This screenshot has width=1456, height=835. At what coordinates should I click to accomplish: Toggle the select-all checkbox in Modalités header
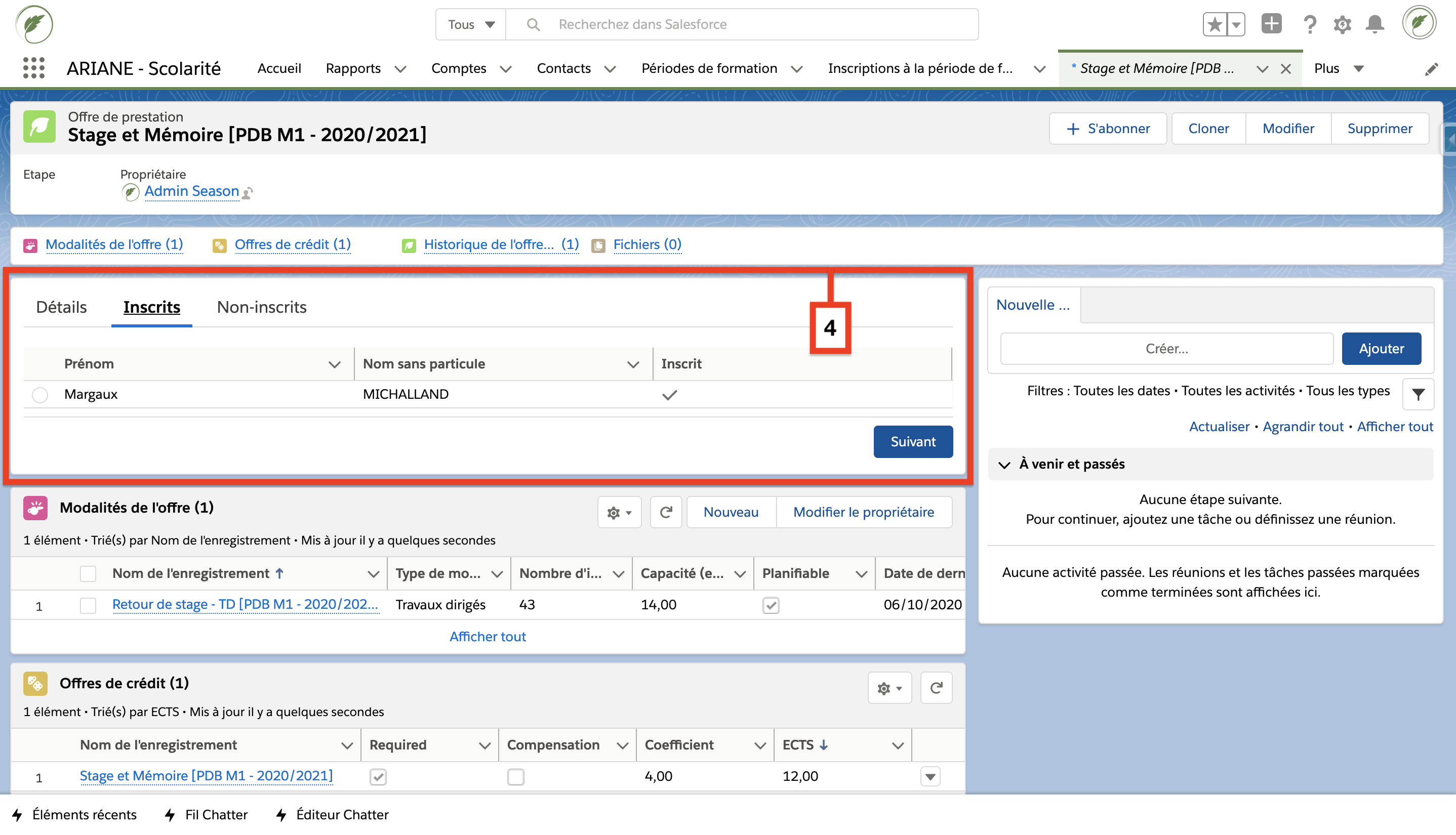(88, 573)
